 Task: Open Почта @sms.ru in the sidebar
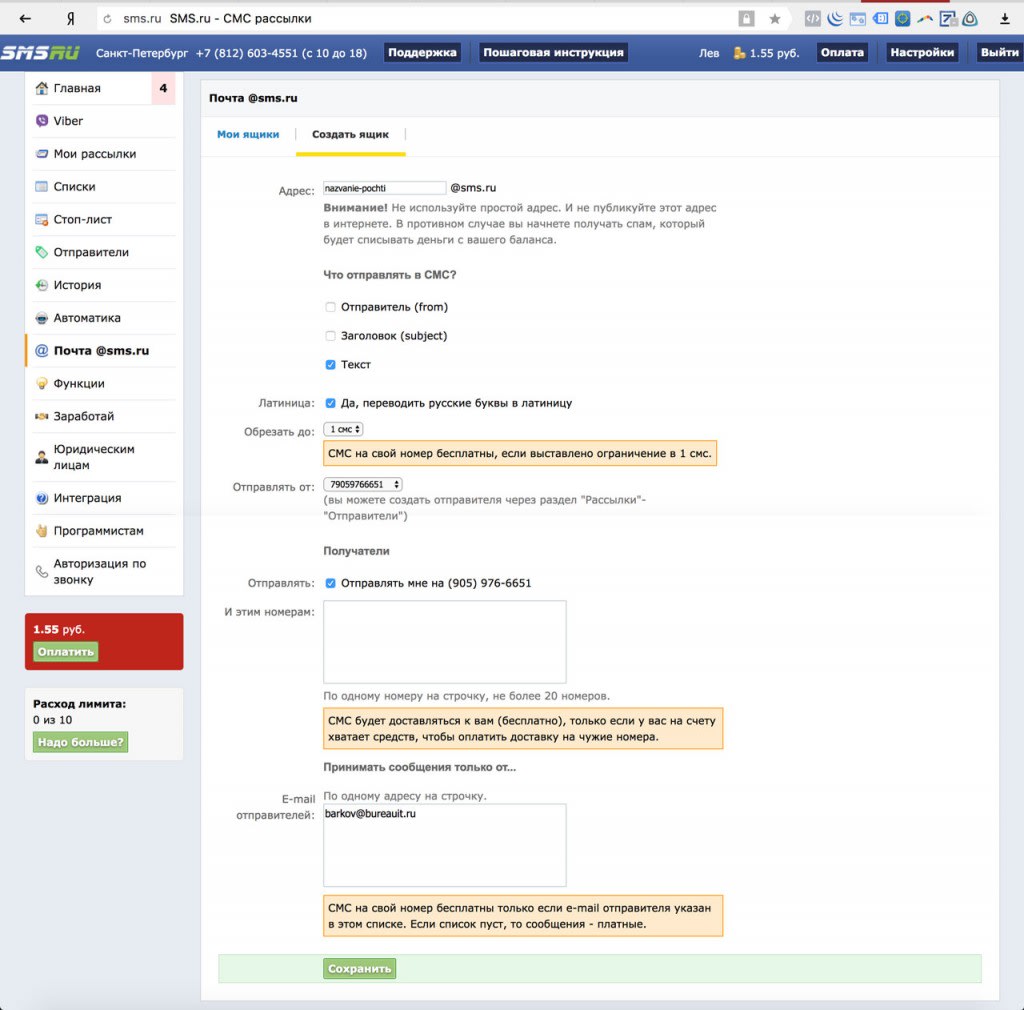click(x=104, y=351)
